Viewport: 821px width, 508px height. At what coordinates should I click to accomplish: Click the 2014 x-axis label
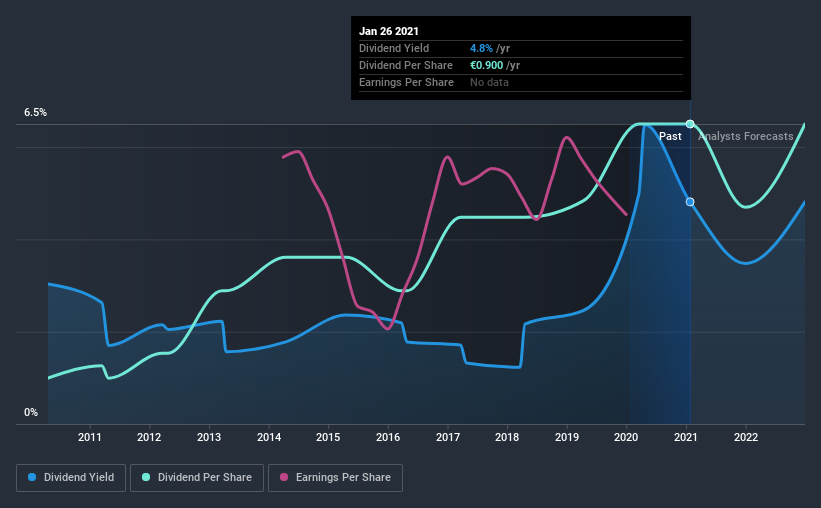[269, 437]
